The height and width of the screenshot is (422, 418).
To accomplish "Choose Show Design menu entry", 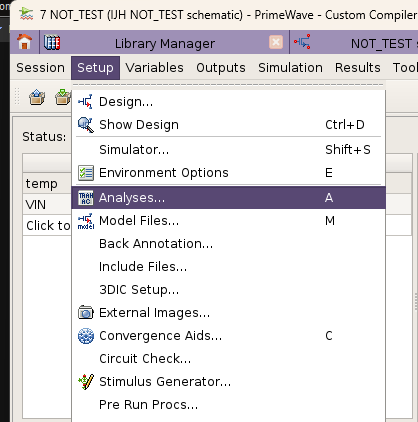I will (x=228, y=125).
